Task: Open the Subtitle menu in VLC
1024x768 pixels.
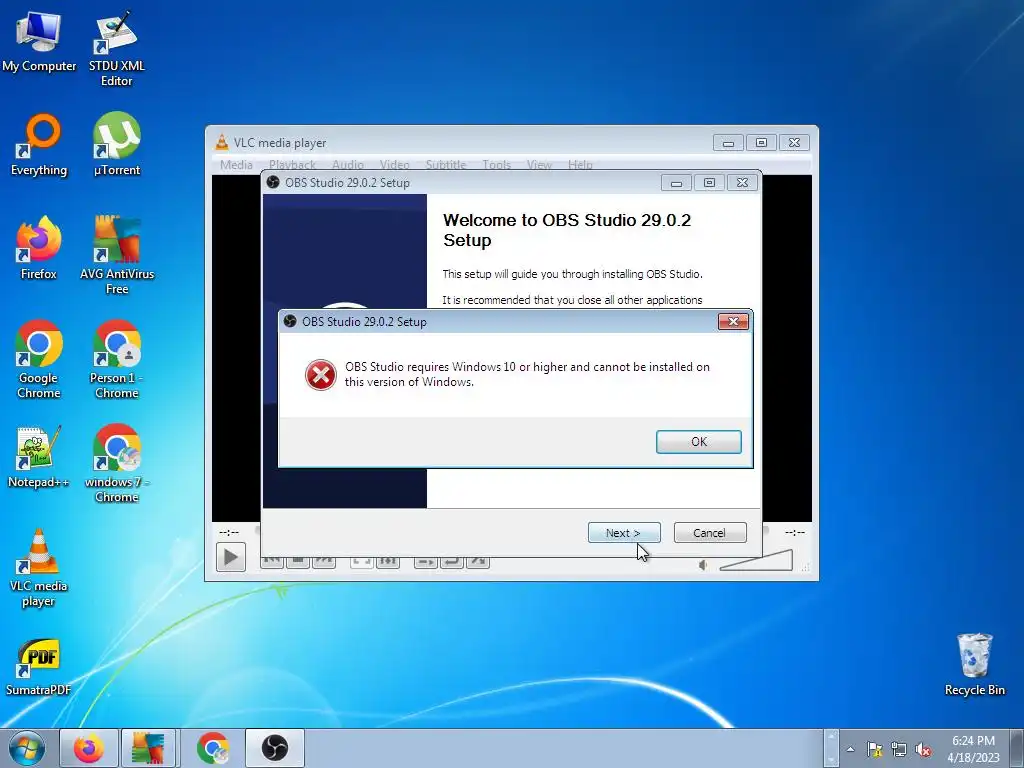Action: (446, 165)
